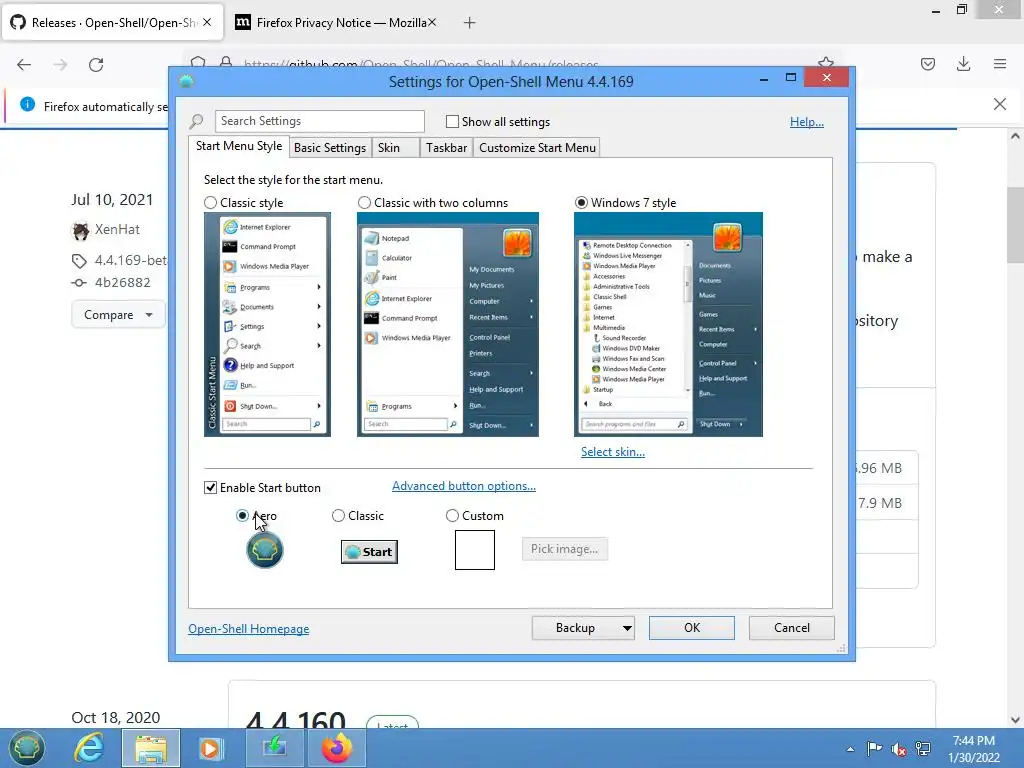Image resolution: width=1024 pixels, height=768 pixels.
Task: Click the two-column style preview image
Action: click(447, 324)
